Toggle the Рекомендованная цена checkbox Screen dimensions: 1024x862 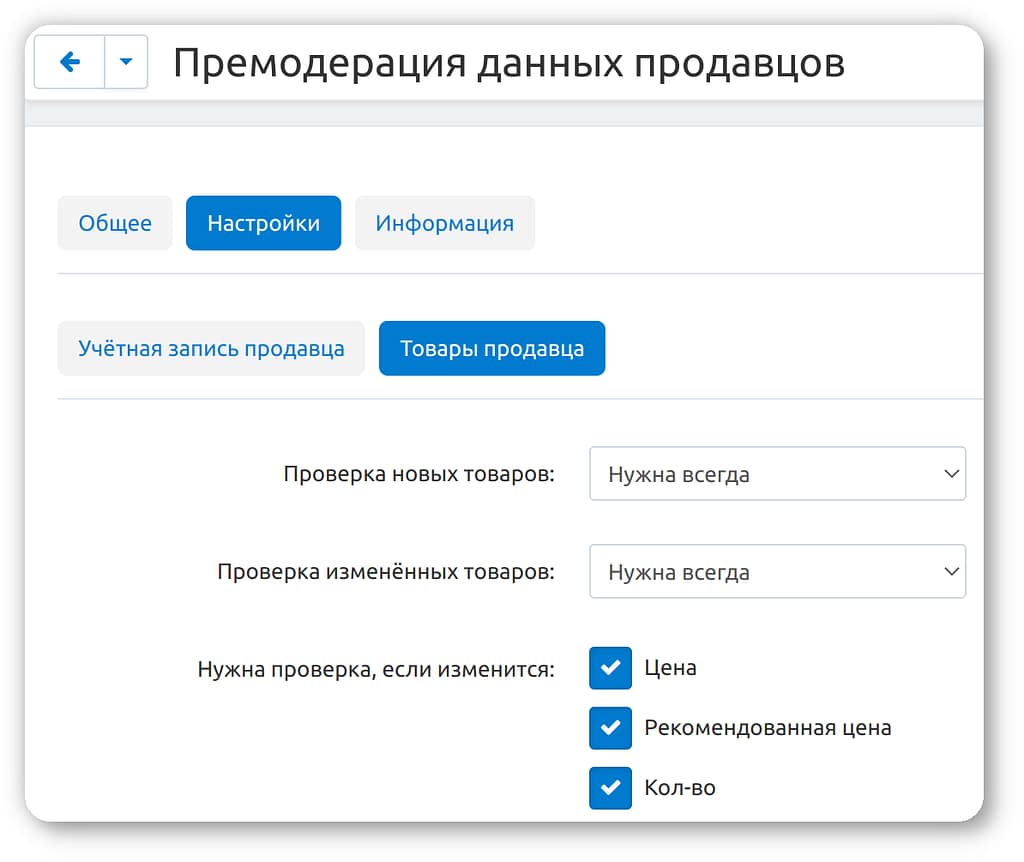[x=610, y=728]
